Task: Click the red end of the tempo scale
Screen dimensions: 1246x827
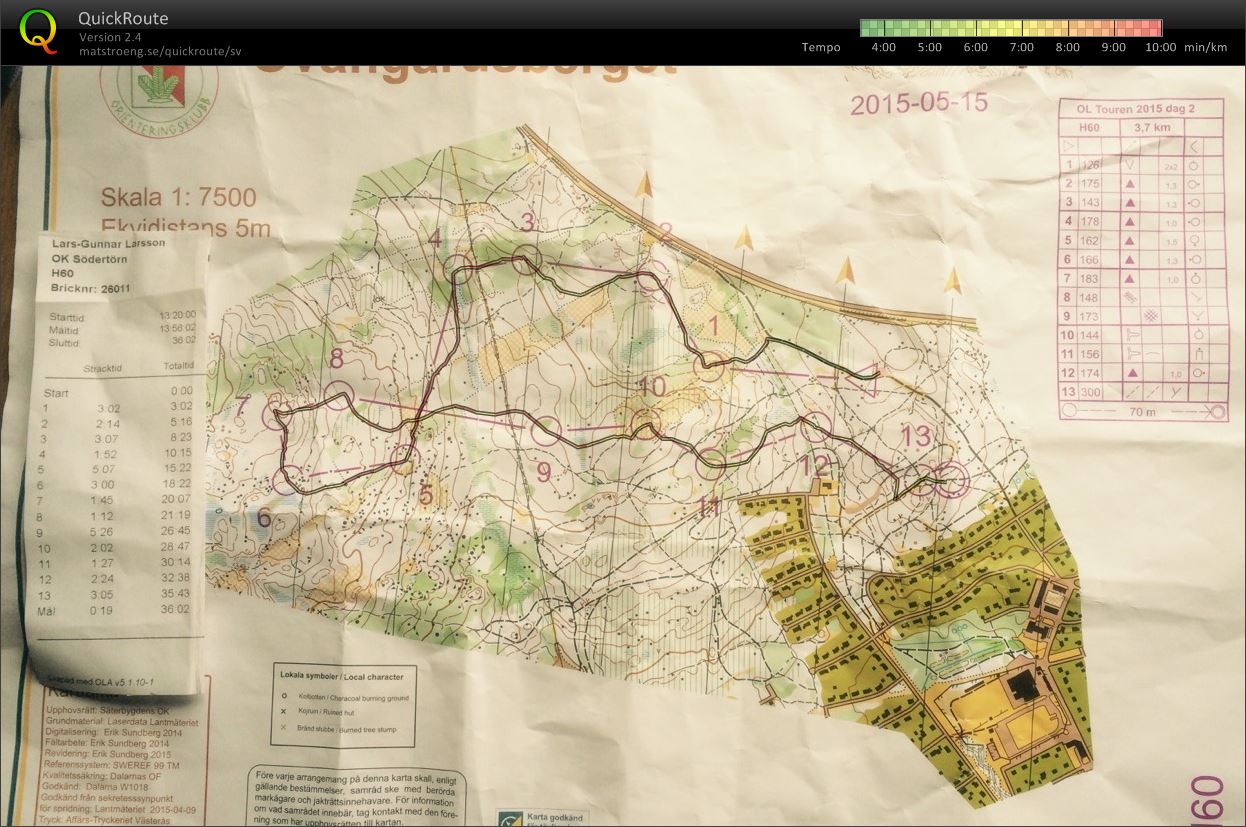Action: pos(1152,28)
